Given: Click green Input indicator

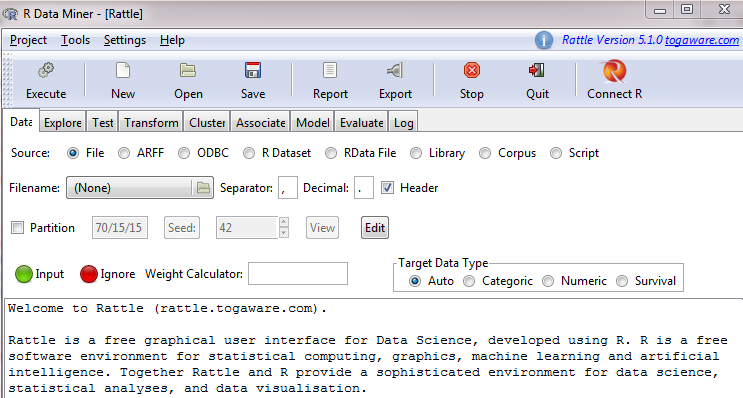Looking at the screenshot, I should [24, 274].
